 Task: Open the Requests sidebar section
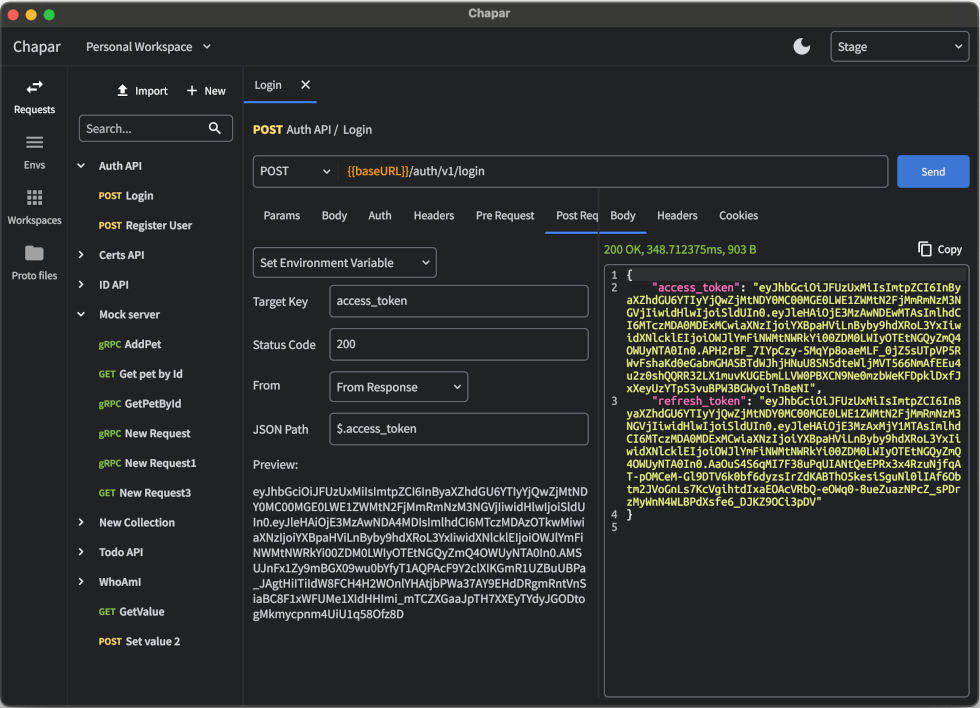(x=34, y=97)
